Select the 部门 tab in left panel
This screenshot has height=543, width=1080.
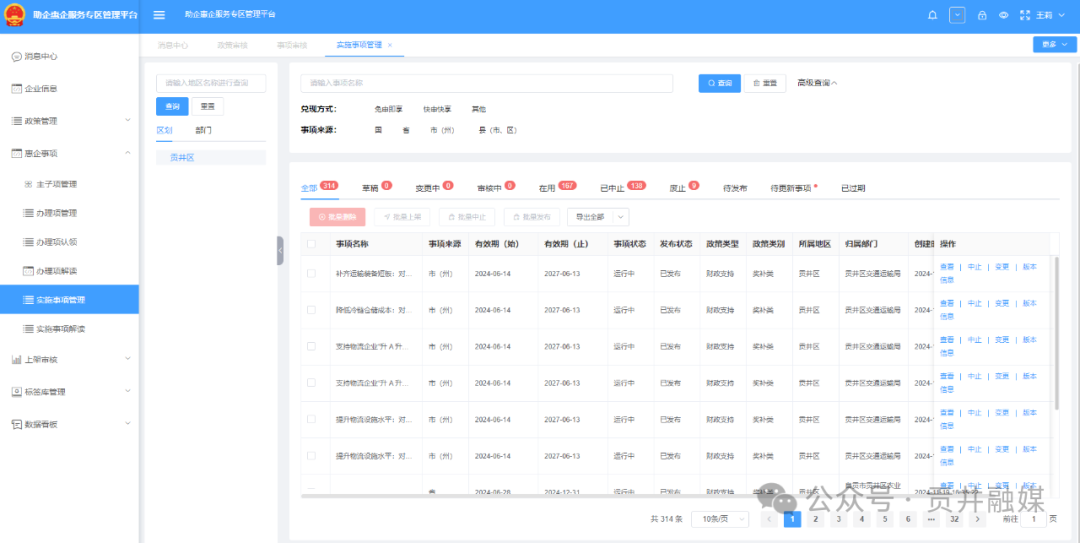pos(203,130)
